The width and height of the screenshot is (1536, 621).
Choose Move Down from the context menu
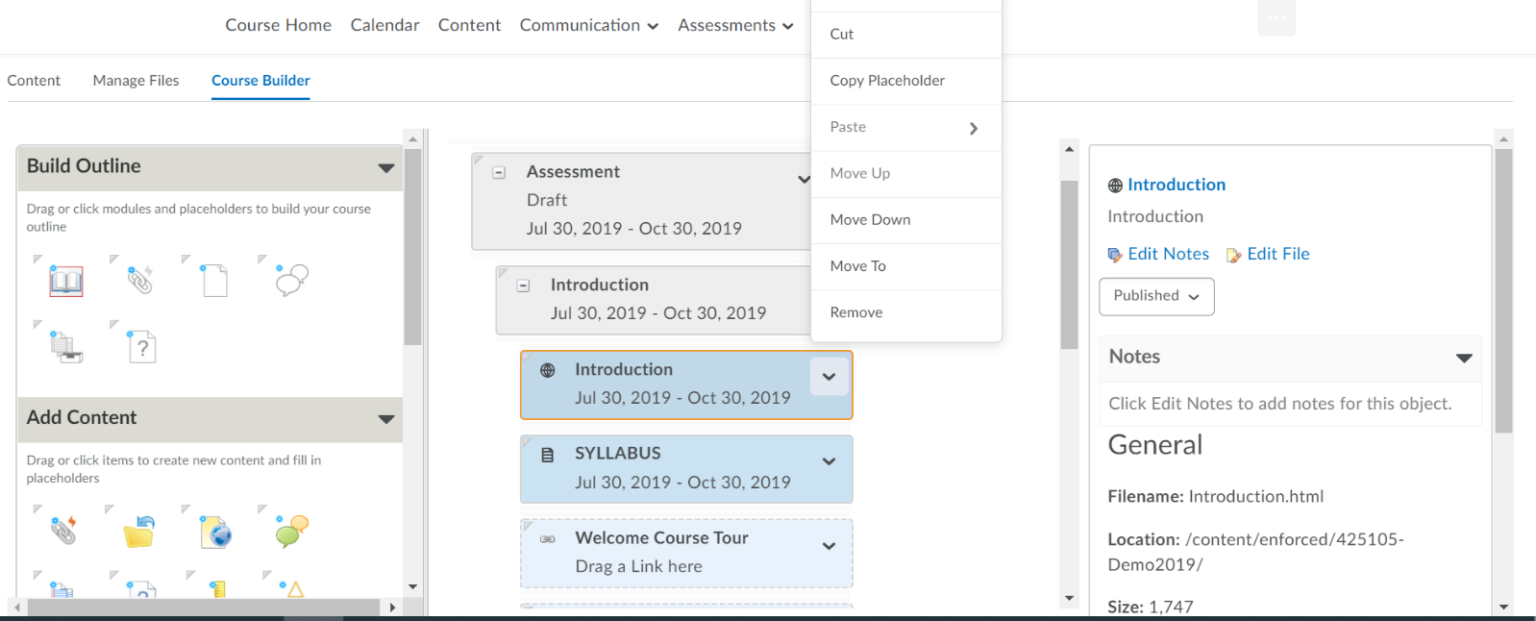869,220
